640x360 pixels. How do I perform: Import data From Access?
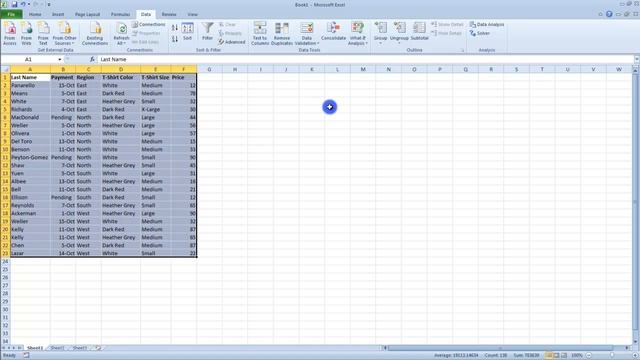tap(10, 33)
